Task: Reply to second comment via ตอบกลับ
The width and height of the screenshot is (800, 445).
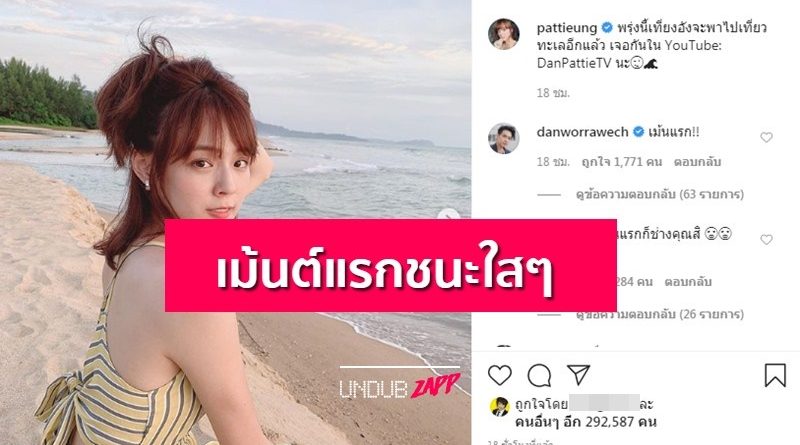Action: pyautogui.click(x=688, y=282)
